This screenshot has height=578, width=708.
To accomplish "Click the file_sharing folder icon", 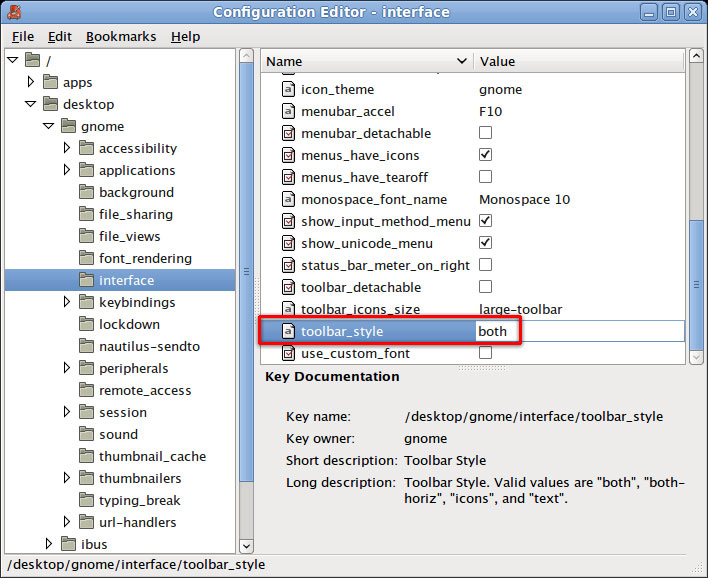I will (86, 214).
